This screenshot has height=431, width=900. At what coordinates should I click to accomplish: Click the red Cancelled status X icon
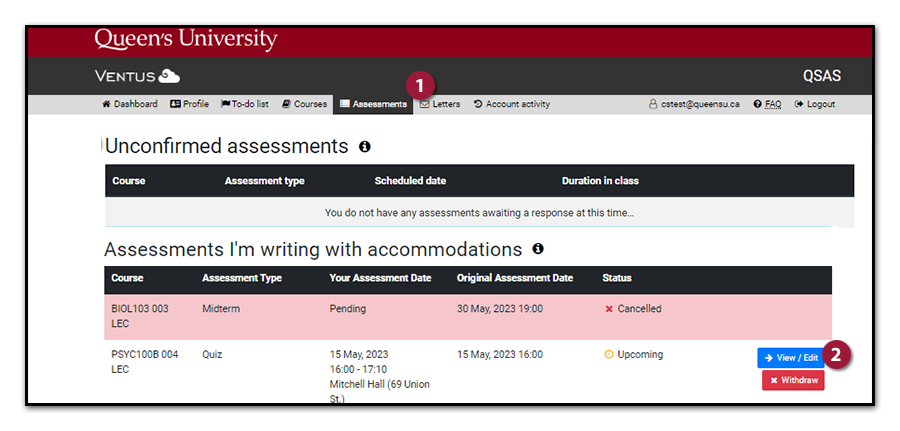[608, 309]
